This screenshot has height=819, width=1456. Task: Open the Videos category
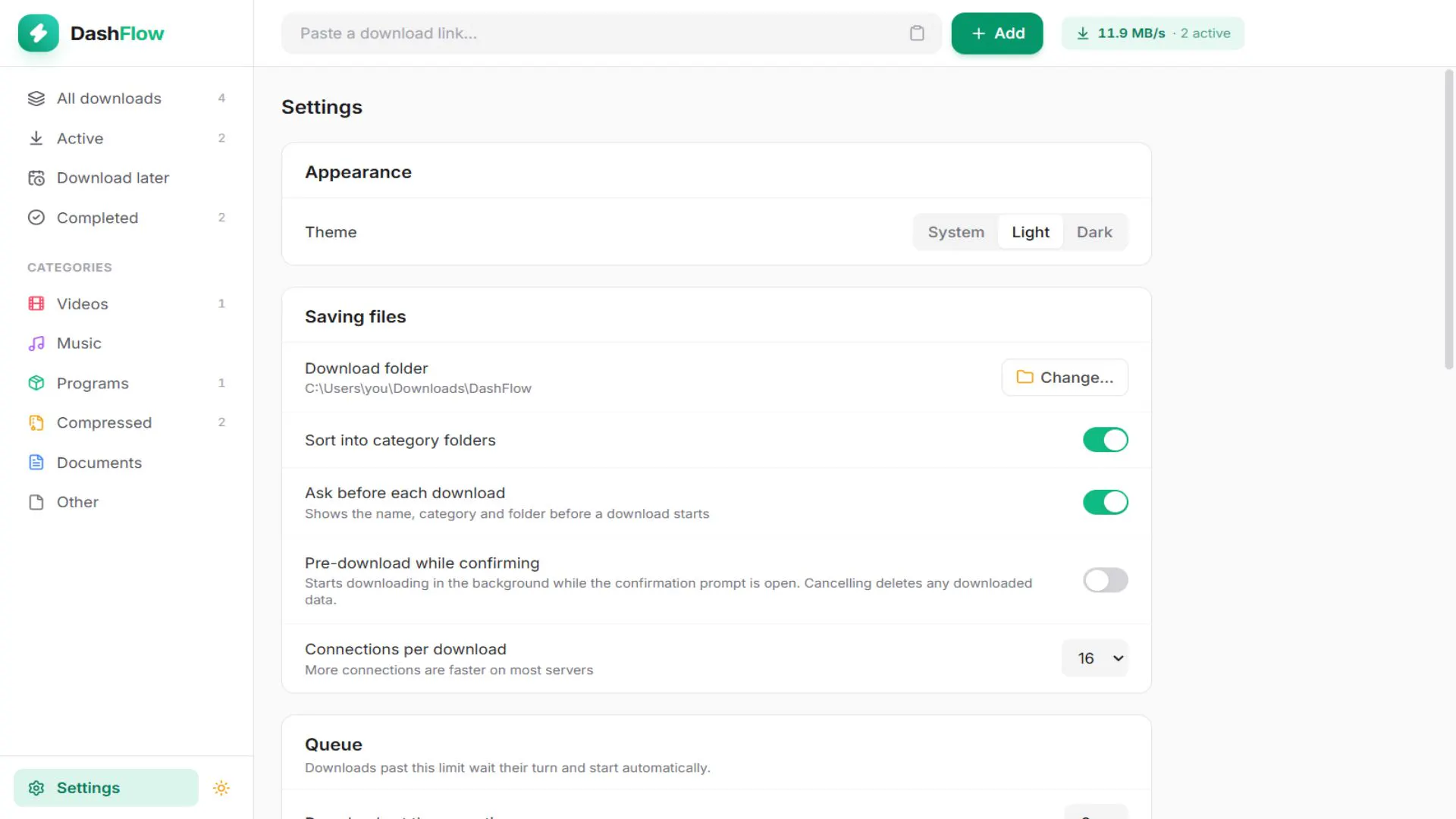[127, 303]
